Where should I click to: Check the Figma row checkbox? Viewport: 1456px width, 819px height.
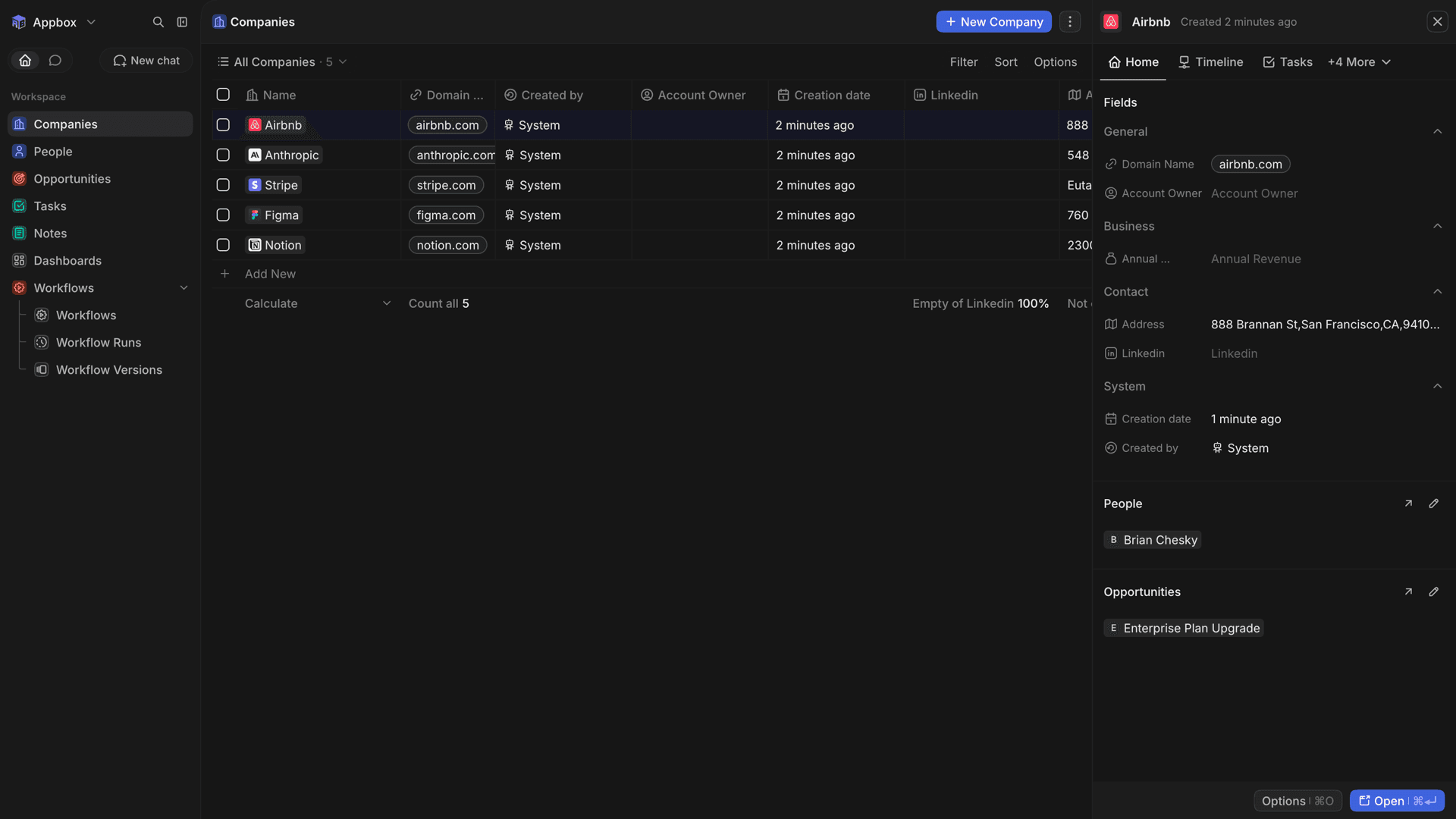[223, 215]
